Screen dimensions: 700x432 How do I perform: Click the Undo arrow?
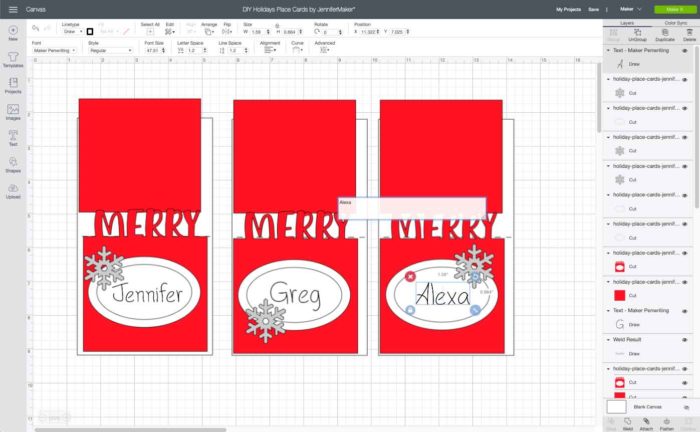point(36,29)
